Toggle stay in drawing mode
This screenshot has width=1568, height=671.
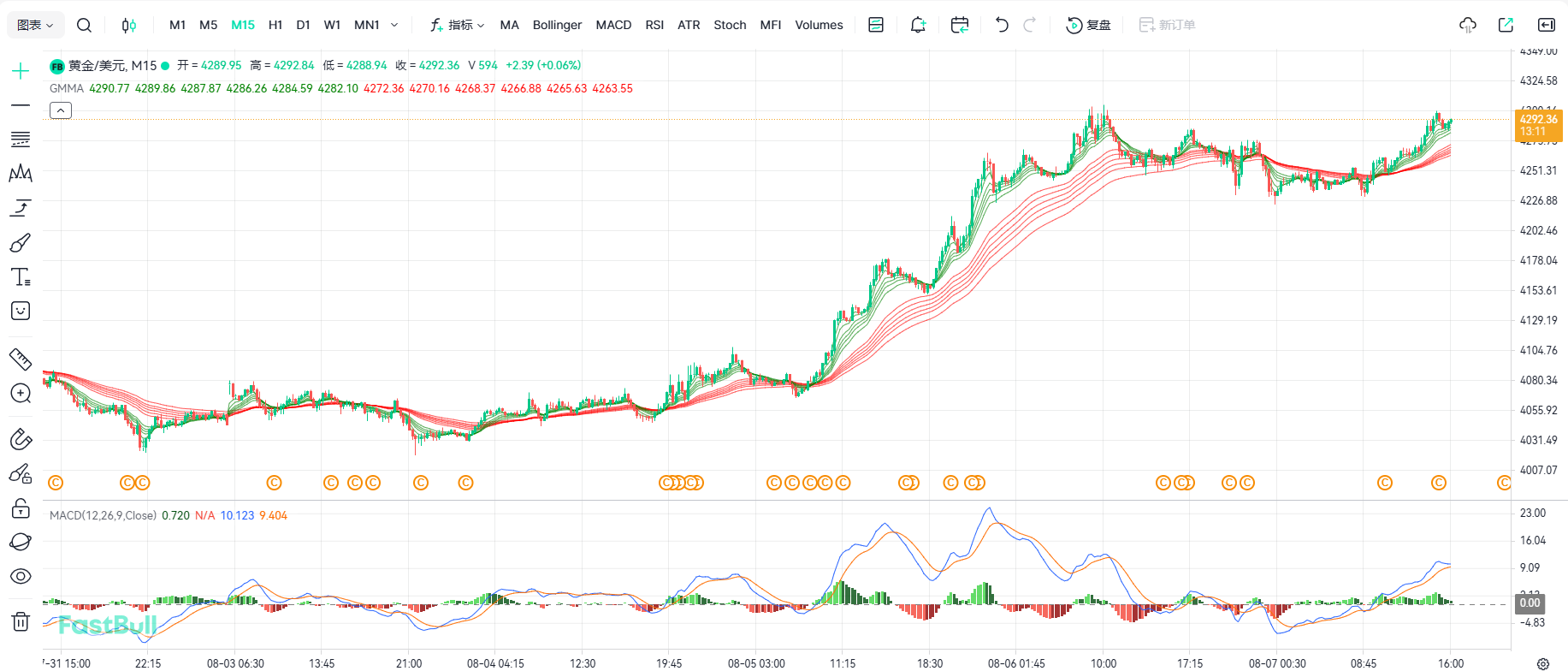(x=21, y=473)
